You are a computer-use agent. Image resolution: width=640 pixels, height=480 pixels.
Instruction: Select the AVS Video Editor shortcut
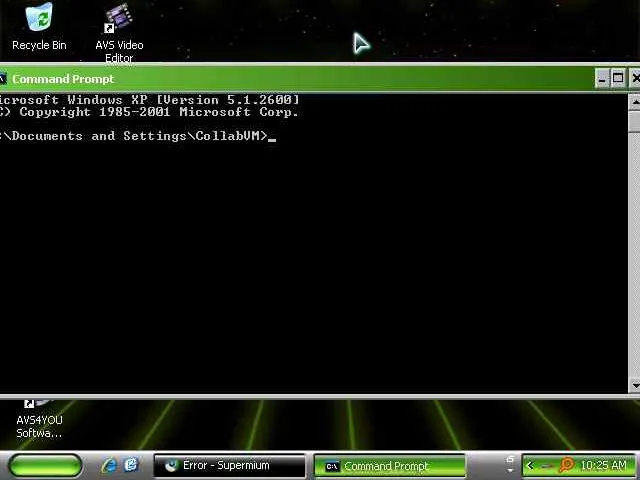pyautogui.click(x=119, y=33)
